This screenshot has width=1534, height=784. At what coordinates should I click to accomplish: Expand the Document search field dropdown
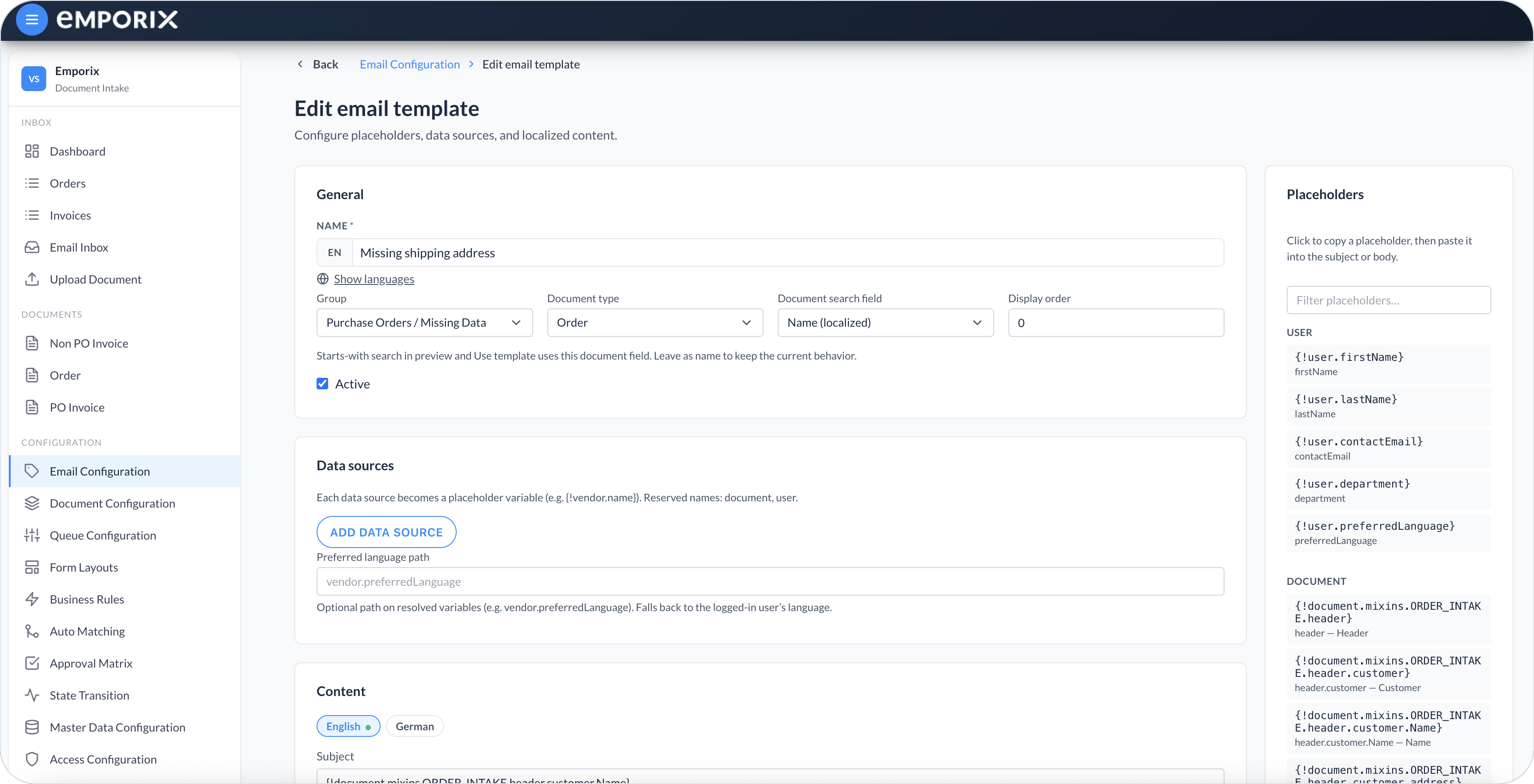click(886, 323)
